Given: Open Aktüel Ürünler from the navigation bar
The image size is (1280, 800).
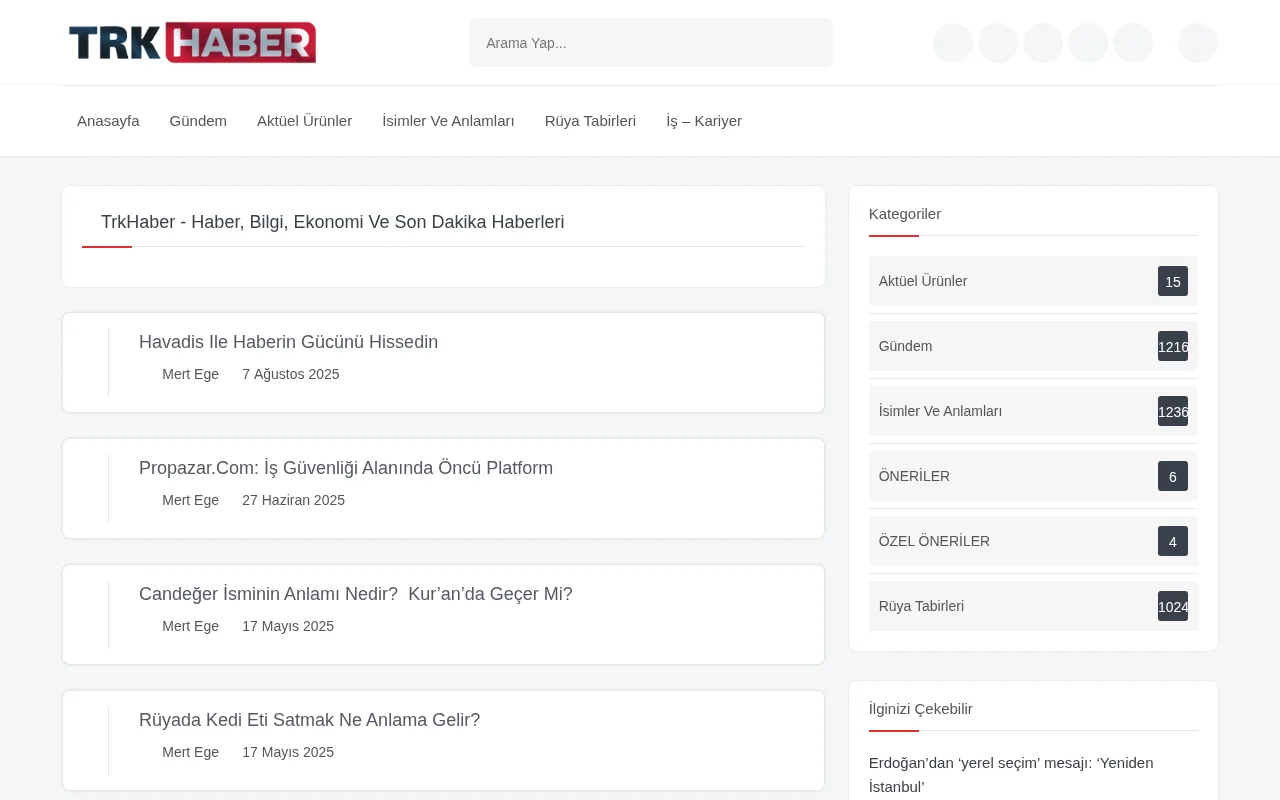Looking at the screenshot, I should click(304, 120).
